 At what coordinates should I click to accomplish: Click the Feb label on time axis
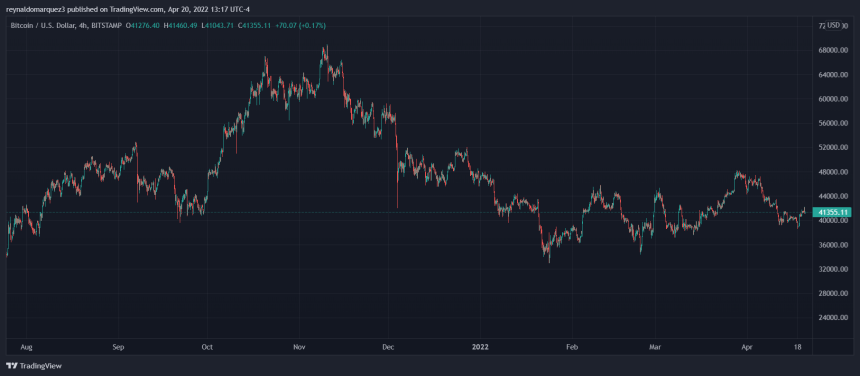point(572,347)
